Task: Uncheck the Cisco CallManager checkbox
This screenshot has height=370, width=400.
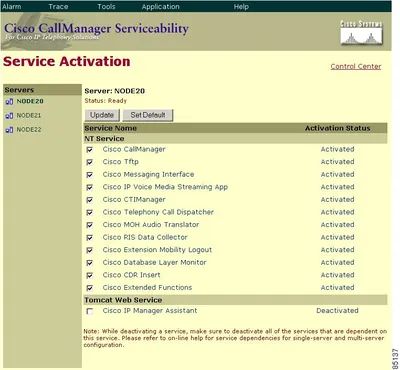Action: (90, 150)
